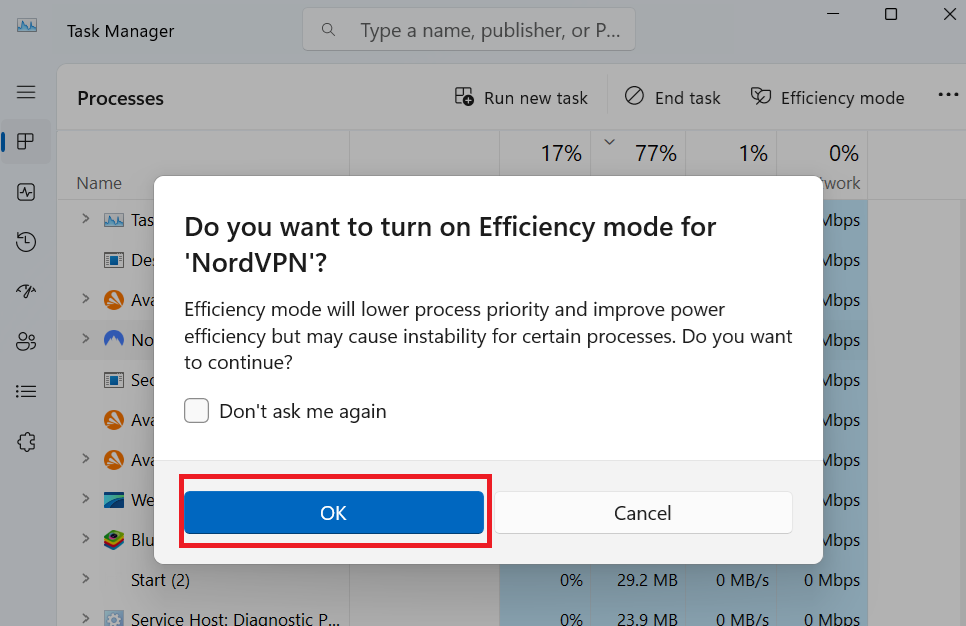Image resolution: width=966 pixels, height=626 pixels.
Task: Sort by the 77% Memory column header
Action: coord(656,153)
